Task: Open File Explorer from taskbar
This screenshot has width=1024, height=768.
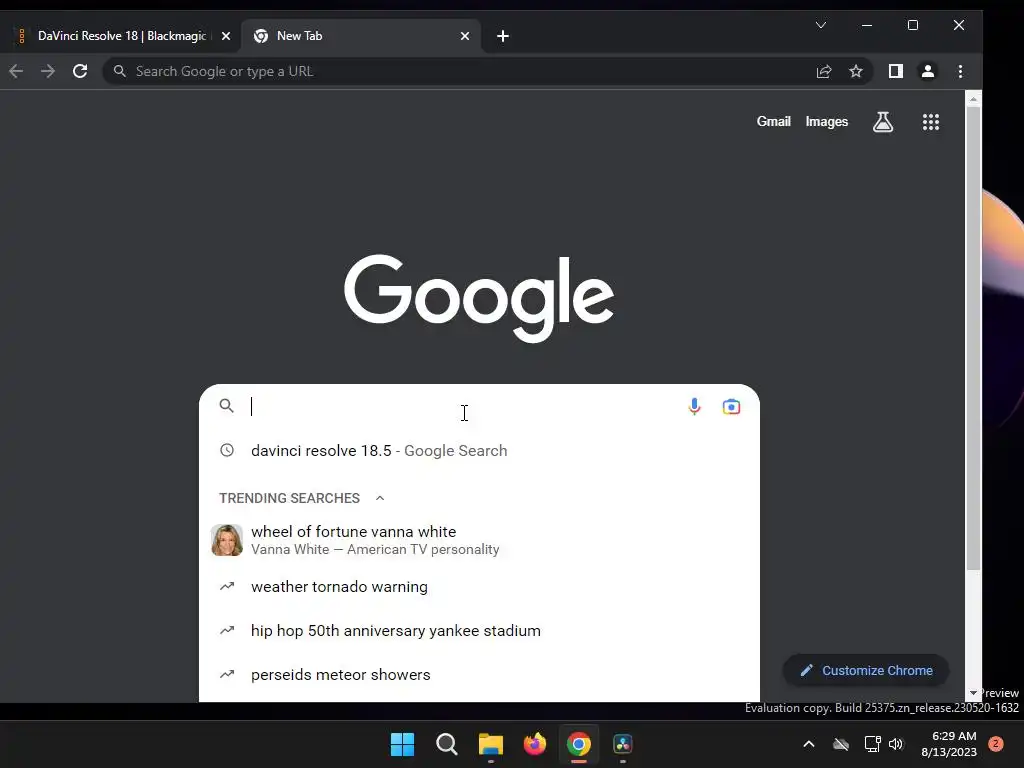Action: click(x=490, y=744)
